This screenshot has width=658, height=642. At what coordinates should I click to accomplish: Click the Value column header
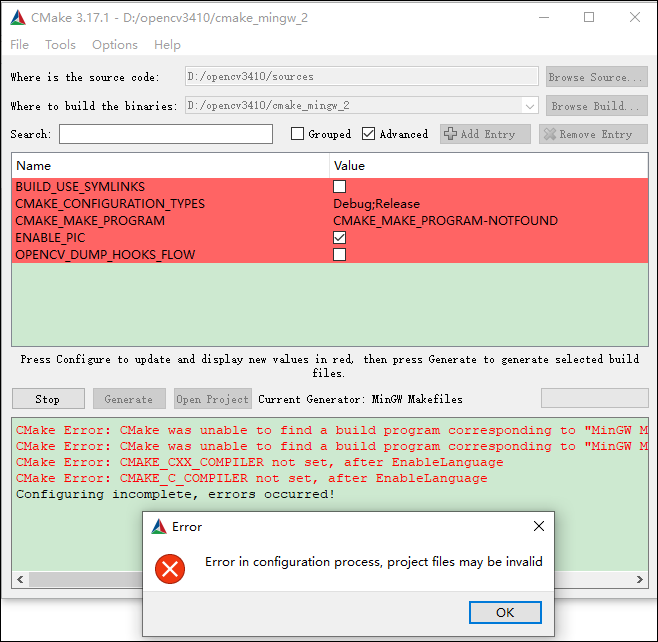point(489,165)
